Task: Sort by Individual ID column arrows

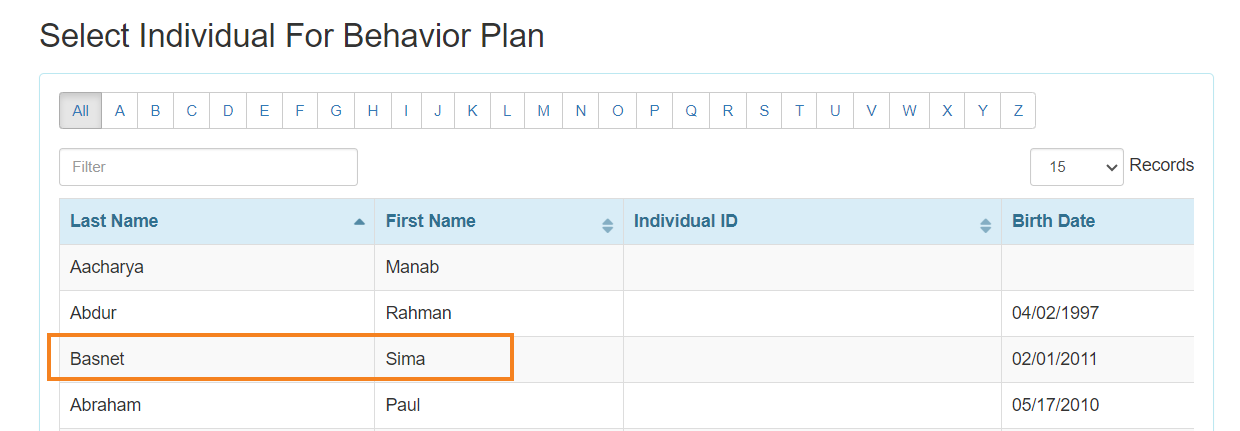Action: pyautogui.click(x=985, y=225)
